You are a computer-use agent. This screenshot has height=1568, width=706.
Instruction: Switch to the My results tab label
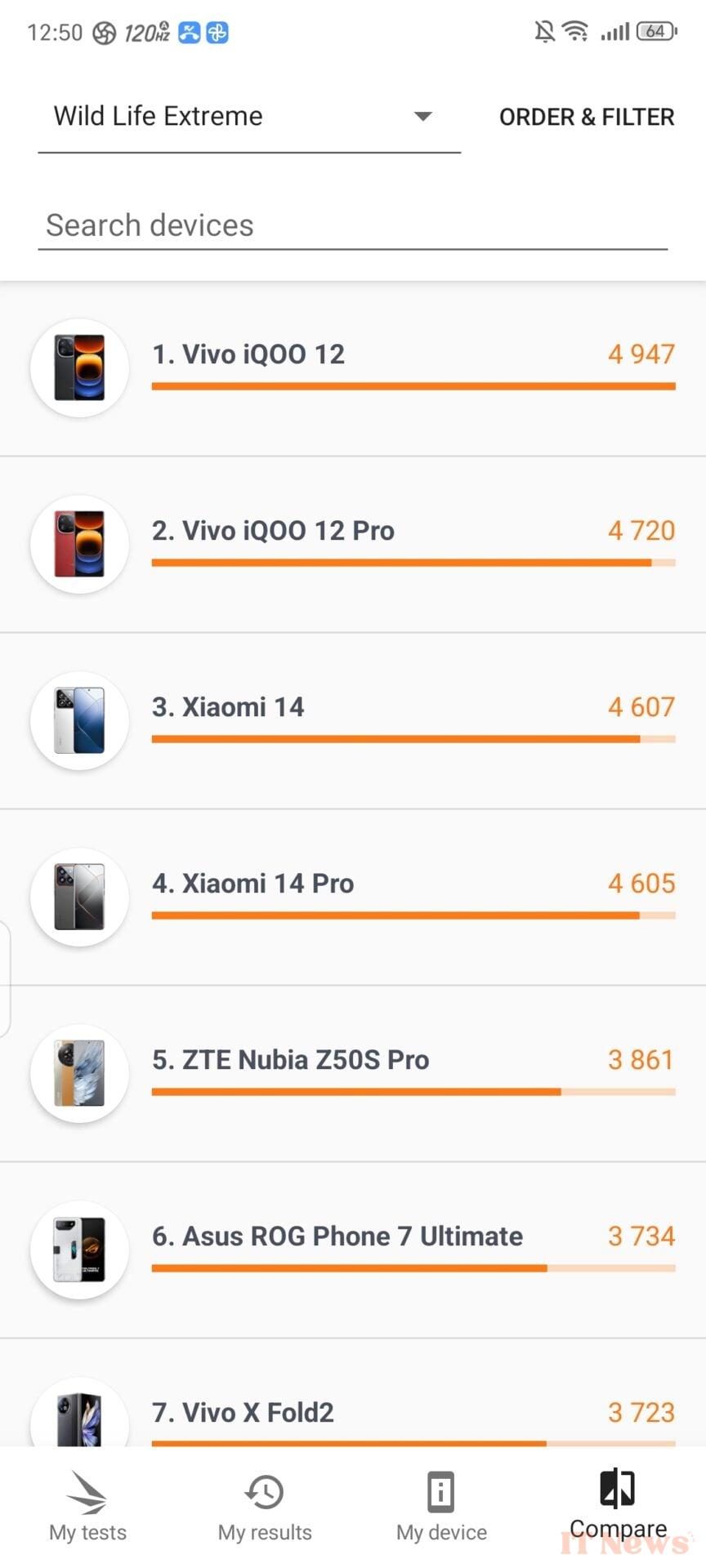(265, 1533)
